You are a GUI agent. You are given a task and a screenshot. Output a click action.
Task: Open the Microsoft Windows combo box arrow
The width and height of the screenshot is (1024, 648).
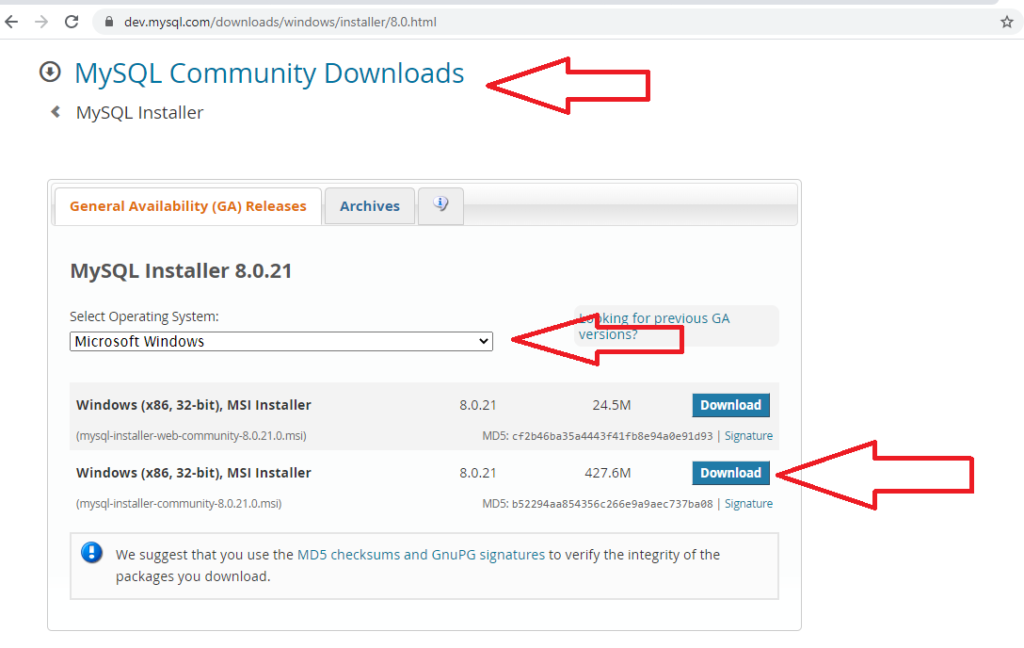(481, 341)
